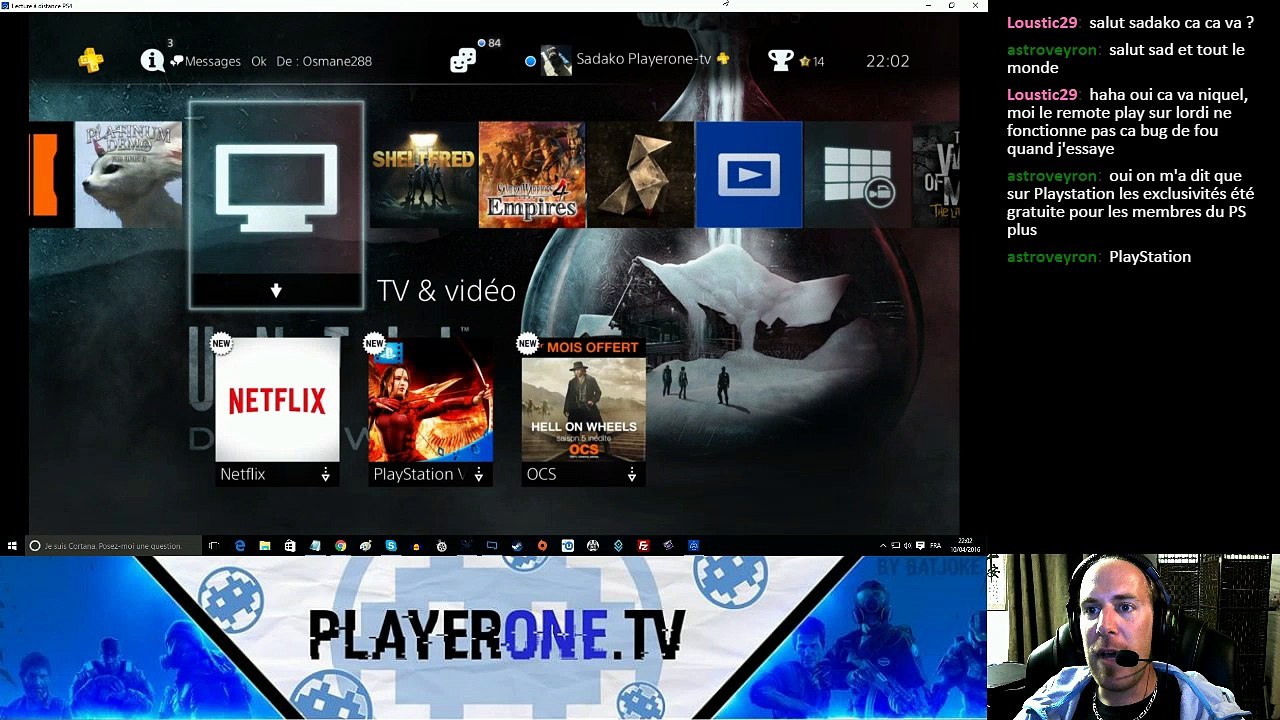Select astroveyron beside 'oui on m'a dit'
Viewport: 1280px width, 720px height.
(1054, 176)
